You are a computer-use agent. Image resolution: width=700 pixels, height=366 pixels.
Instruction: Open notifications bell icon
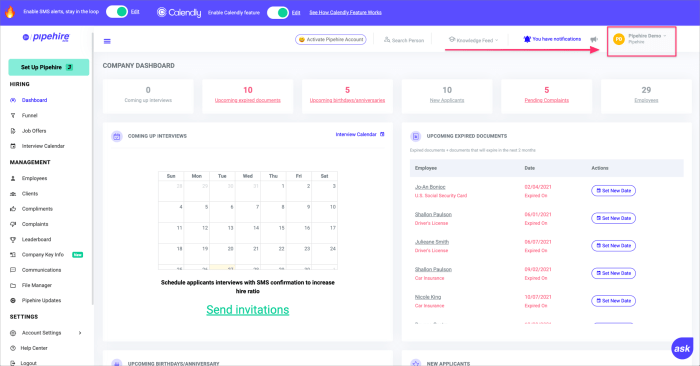click(x=527, y=39)
